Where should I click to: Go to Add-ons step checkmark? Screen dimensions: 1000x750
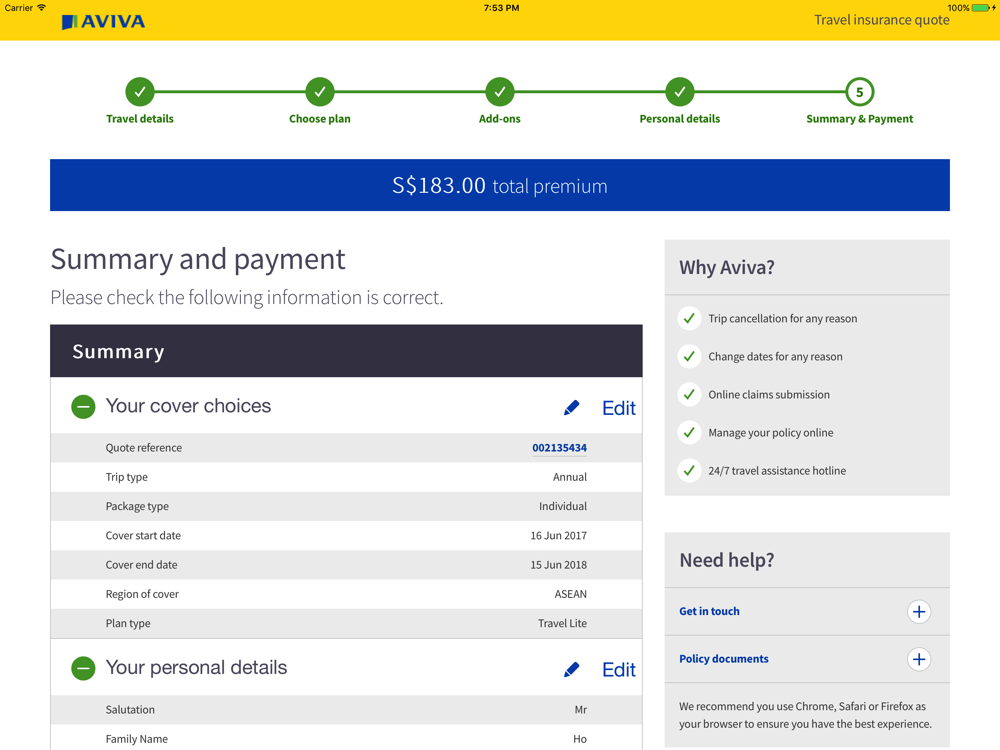tap(500, 92)
